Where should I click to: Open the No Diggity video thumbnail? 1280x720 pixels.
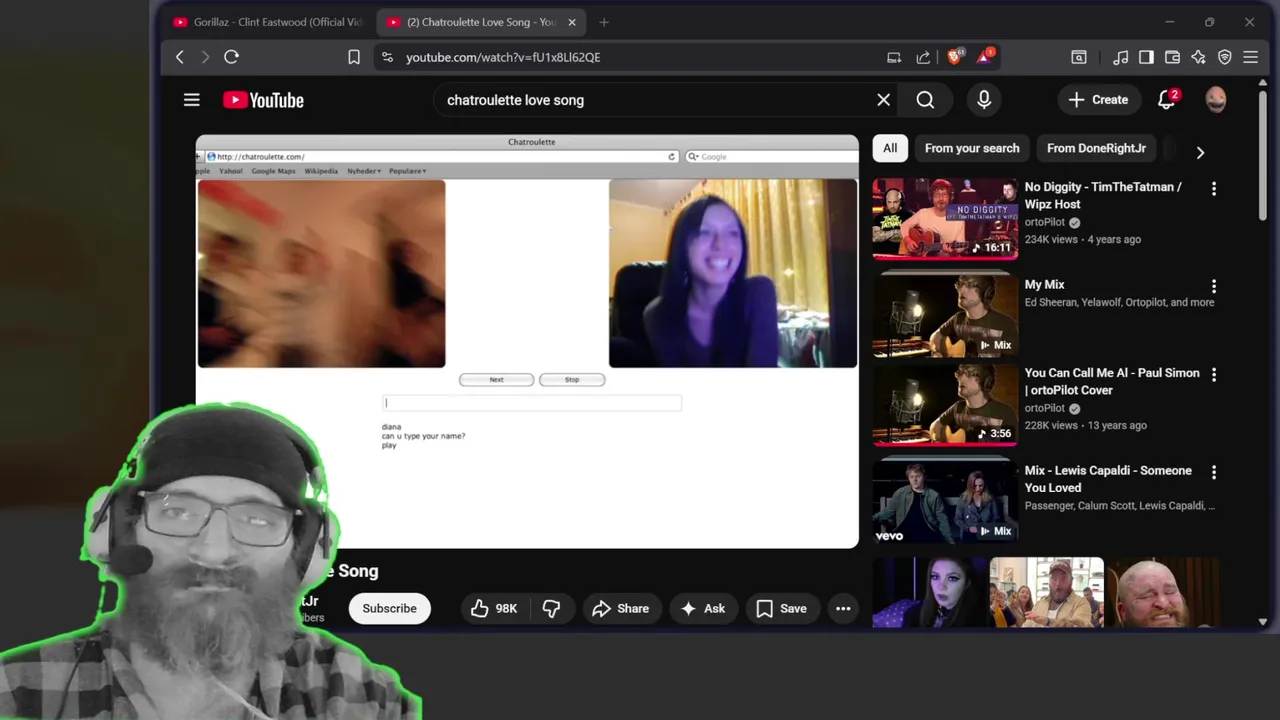945,219
